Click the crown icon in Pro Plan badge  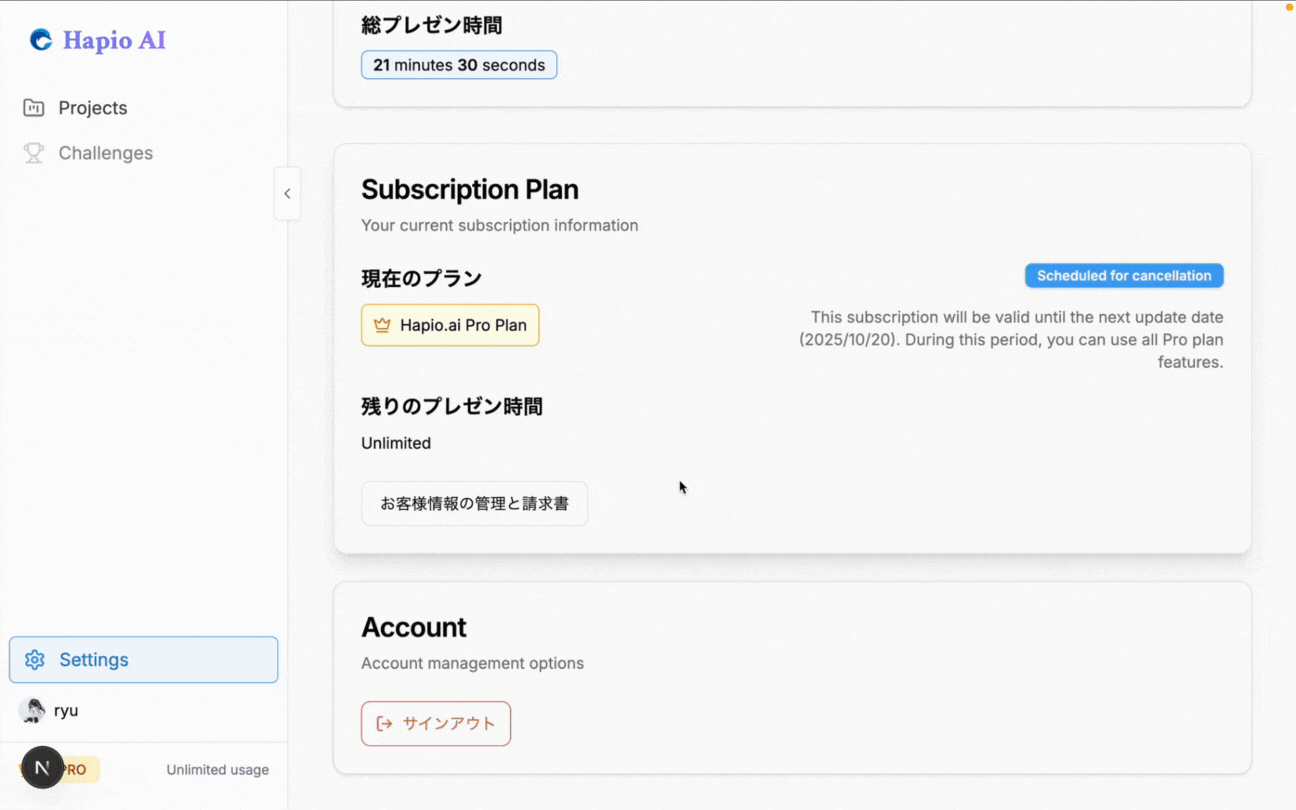[x=382, y=325]
